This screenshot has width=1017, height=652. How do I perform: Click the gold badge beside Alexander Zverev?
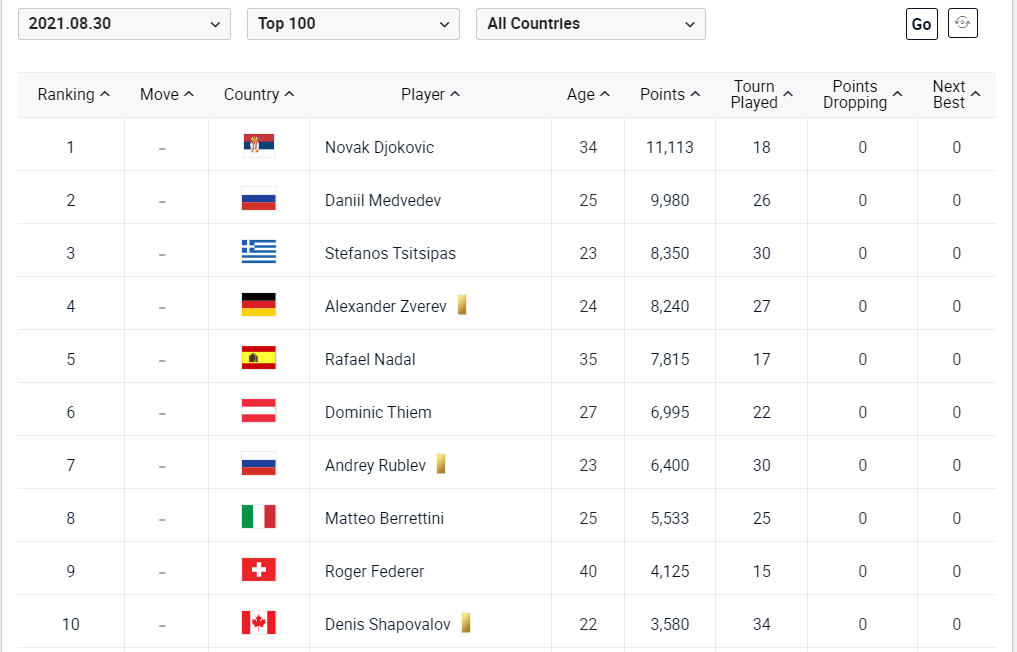point(462,305)
